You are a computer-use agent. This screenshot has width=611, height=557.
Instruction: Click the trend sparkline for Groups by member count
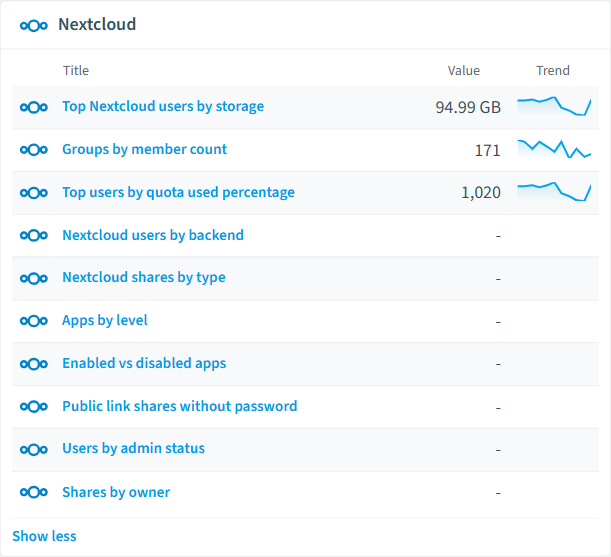(x=554, y=149)
